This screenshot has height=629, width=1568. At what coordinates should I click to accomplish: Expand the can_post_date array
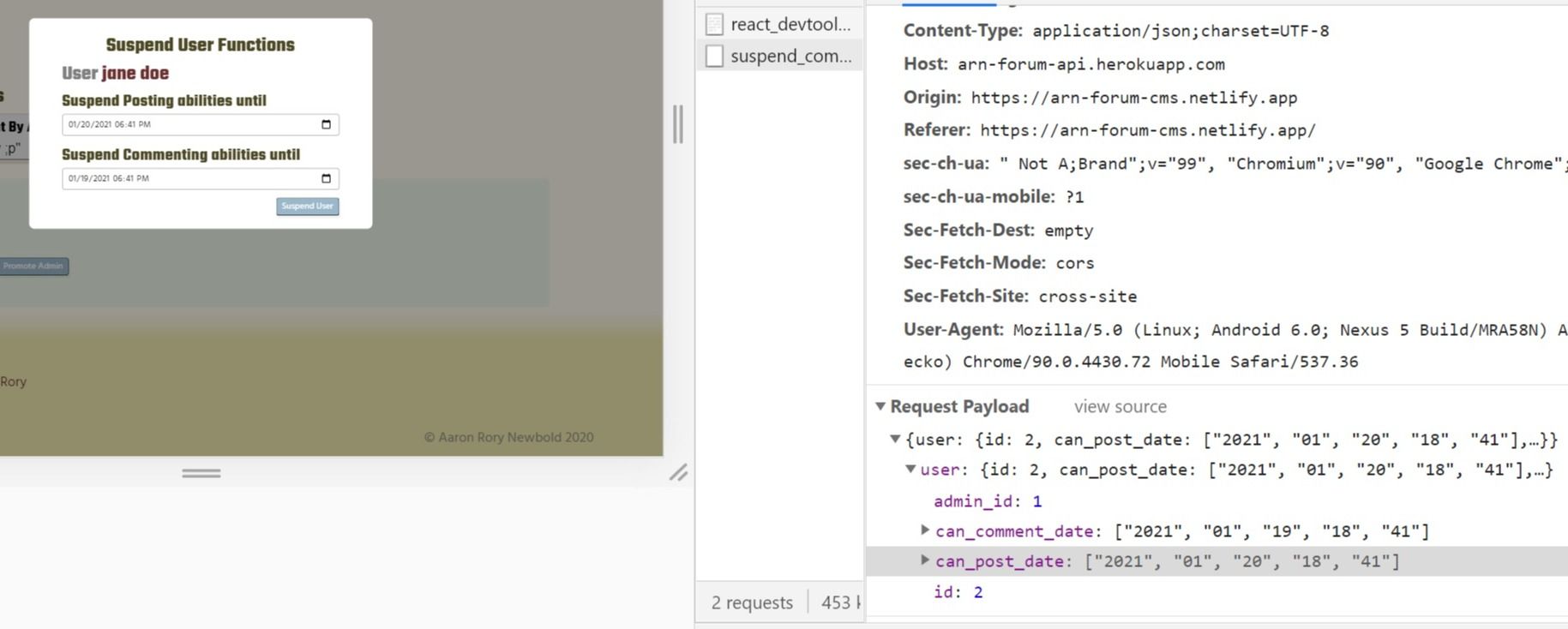[925, 560]
